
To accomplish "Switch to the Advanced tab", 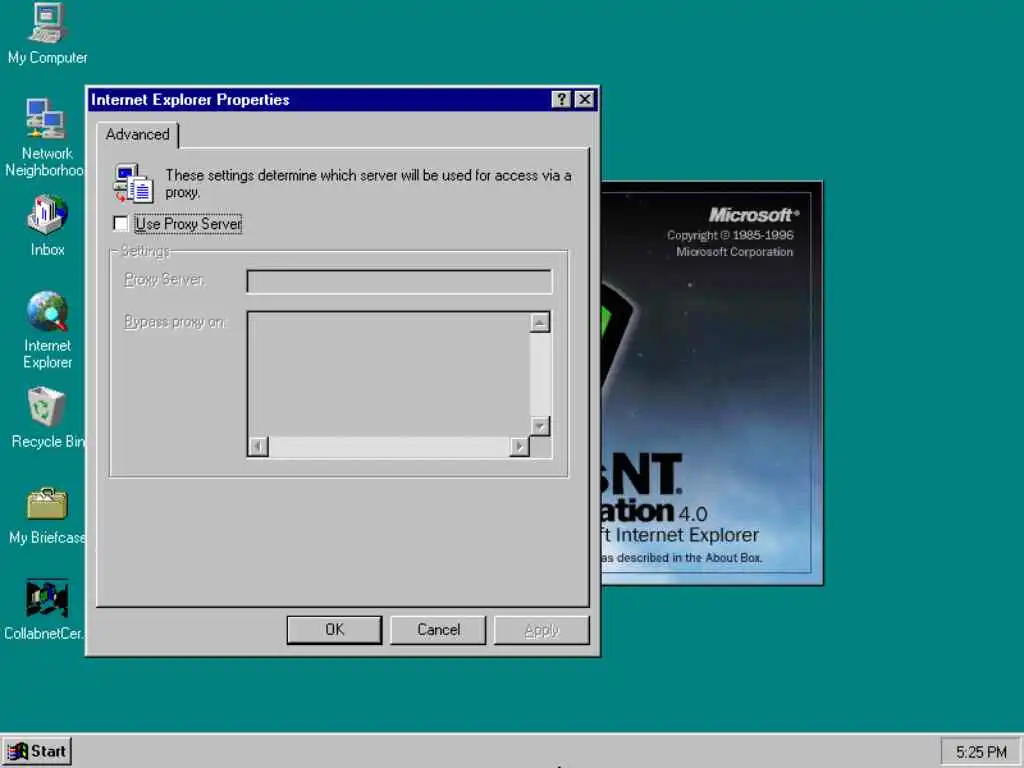I will point(138,135).
